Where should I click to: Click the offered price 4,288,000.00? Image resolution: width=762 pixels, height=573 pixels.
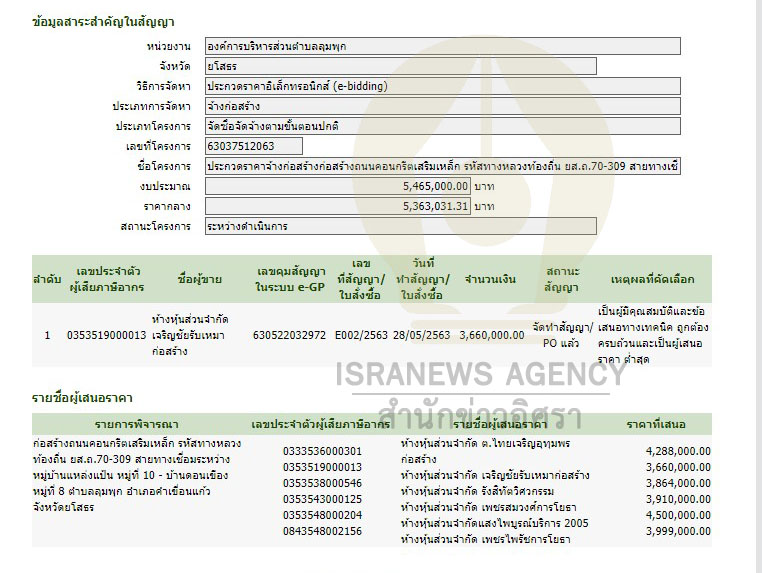pos(678,451)
